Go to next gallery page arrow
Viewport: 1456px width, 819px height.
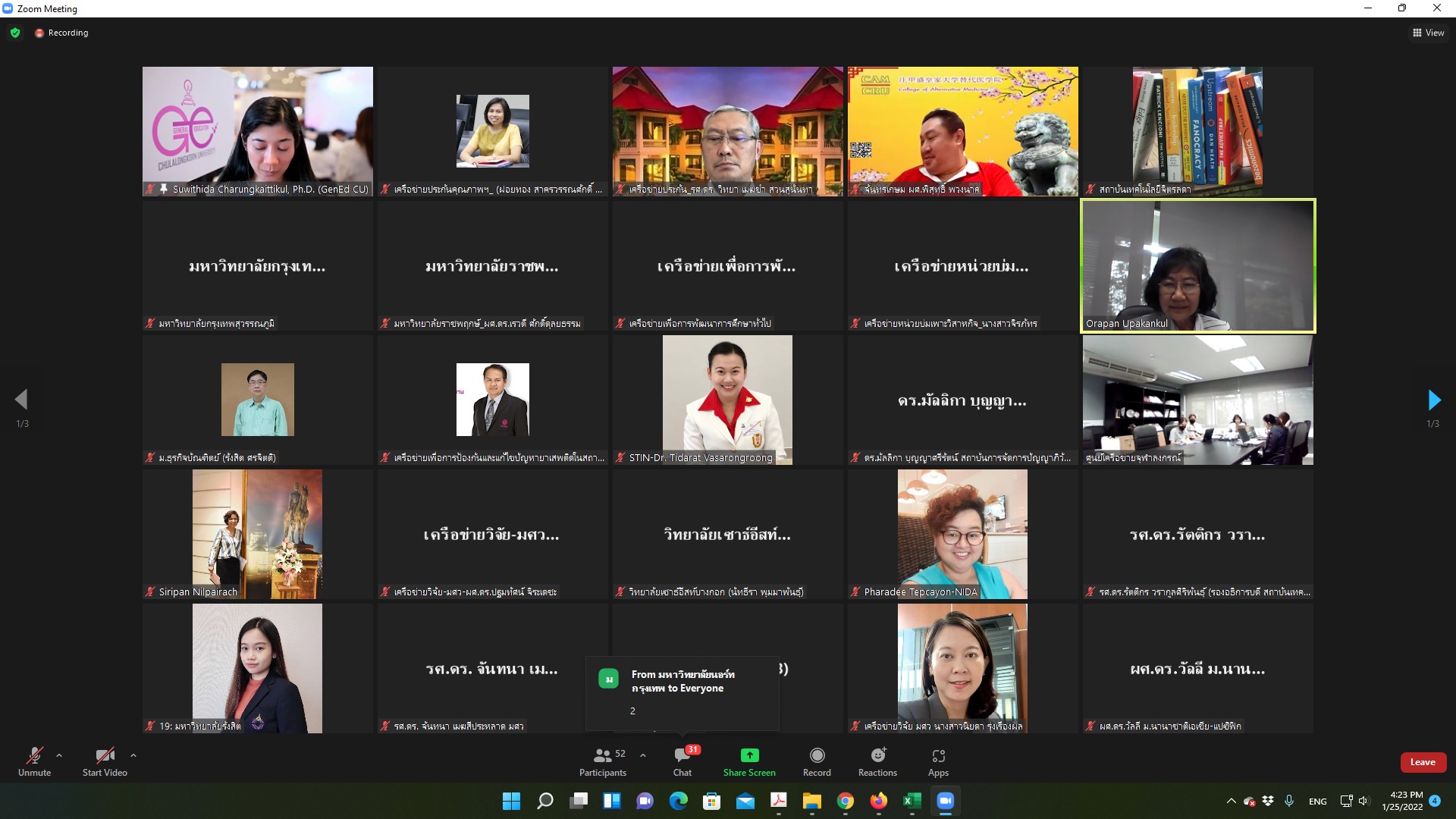(x=1433, y=400)
